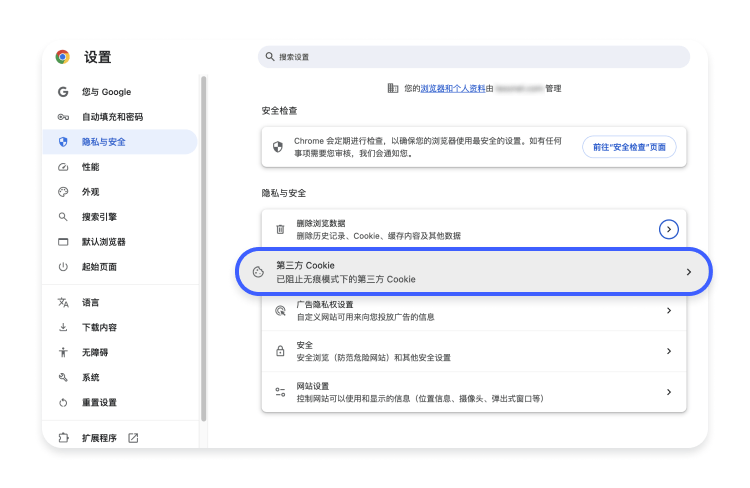750x488 pixels.
Task: Click the 设置 page title
Action: click(98, 57)
